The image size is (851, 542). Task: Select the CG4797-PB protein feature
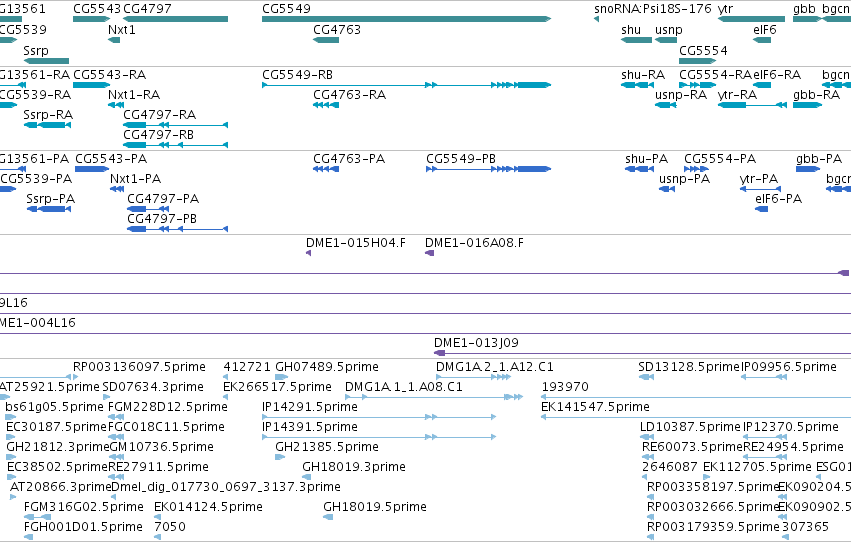[177, 229]
